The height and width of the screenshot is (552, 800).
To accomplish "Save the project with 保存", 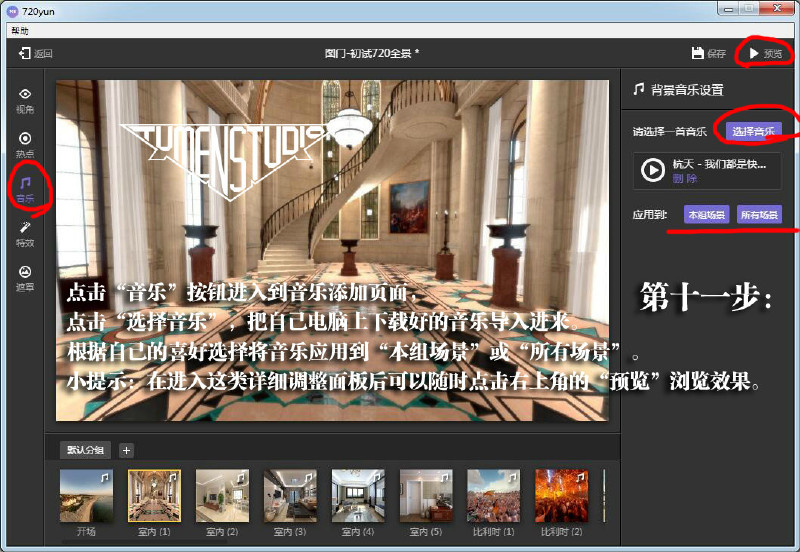I will click(709, 53).
